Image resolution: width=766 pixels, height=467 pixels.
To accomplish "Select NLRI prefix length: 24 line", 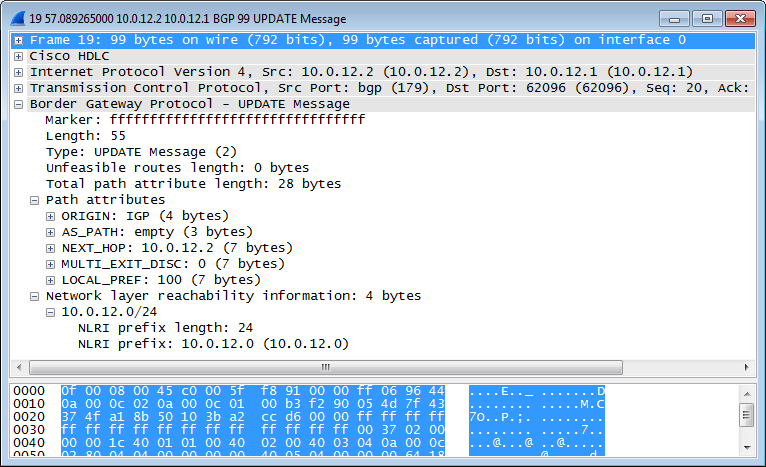I will pos(165,328).
